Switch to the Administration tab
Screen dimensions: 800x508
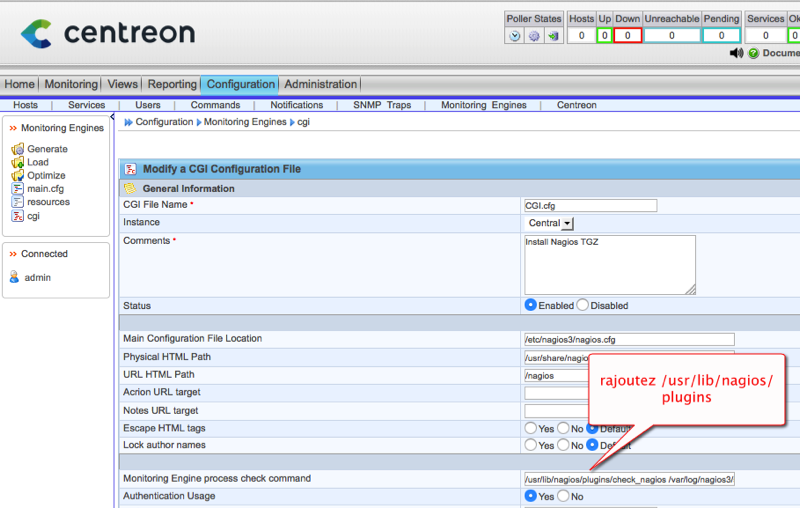[320, 85]
